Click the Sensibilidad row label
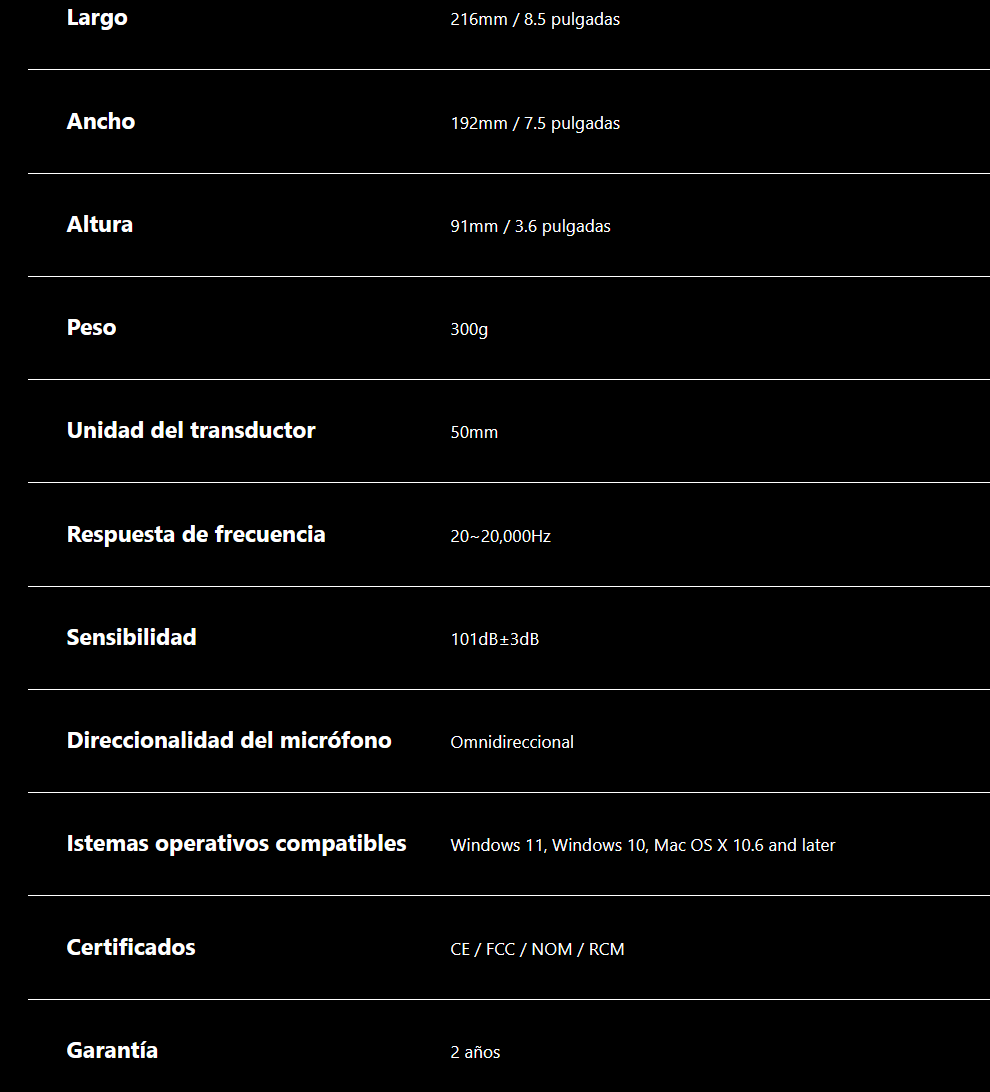The height and width of the screenshot is (1092, 990). pos(131,637)
